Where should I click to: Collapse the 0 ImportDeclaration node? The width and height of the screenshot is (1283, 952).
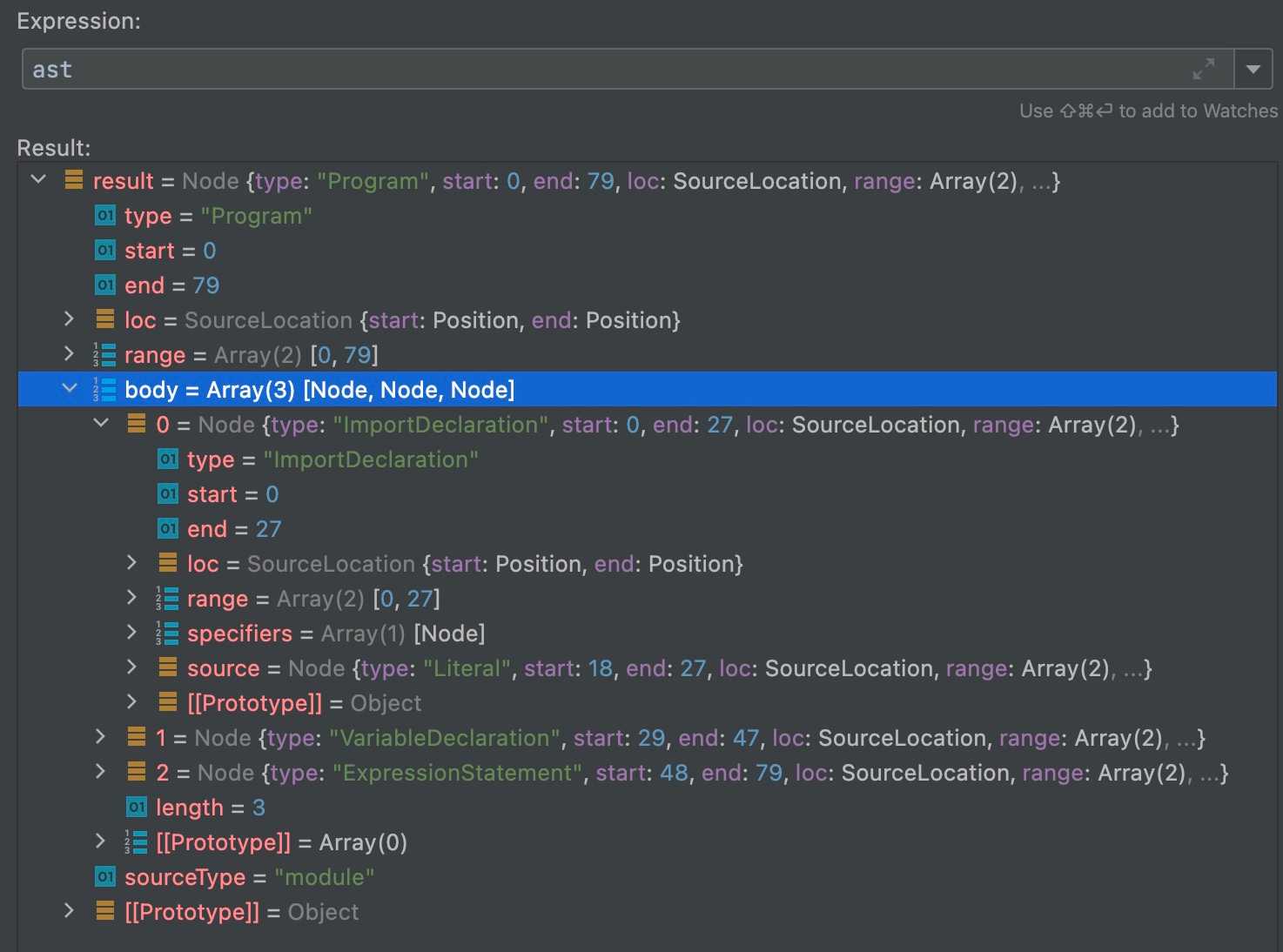coord(101,424)
